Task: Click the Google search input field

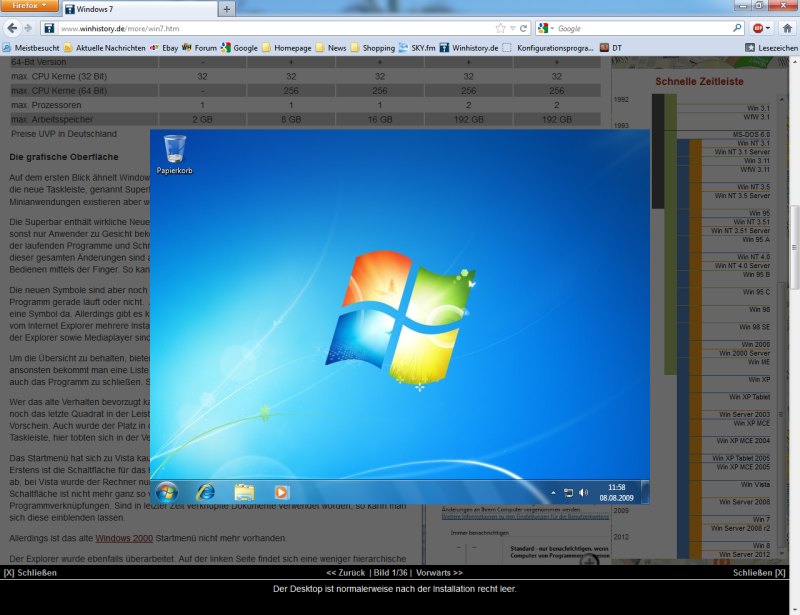Action: [x=643, y=29]
